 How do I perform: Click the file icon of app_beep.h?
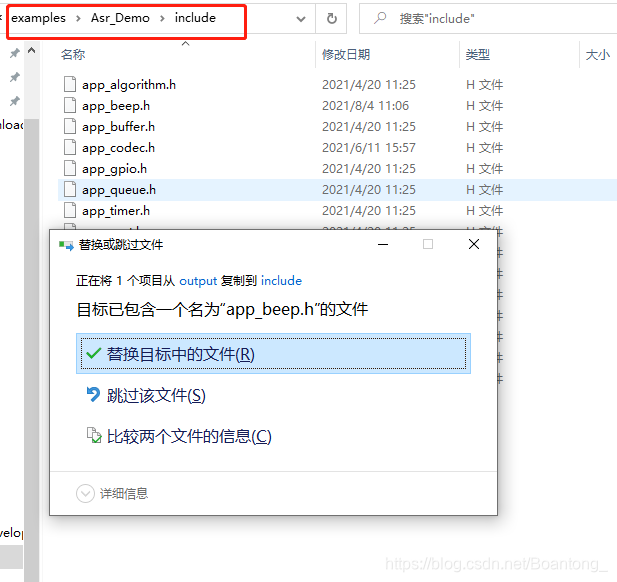pyautogui.click(x=70, y=105)
